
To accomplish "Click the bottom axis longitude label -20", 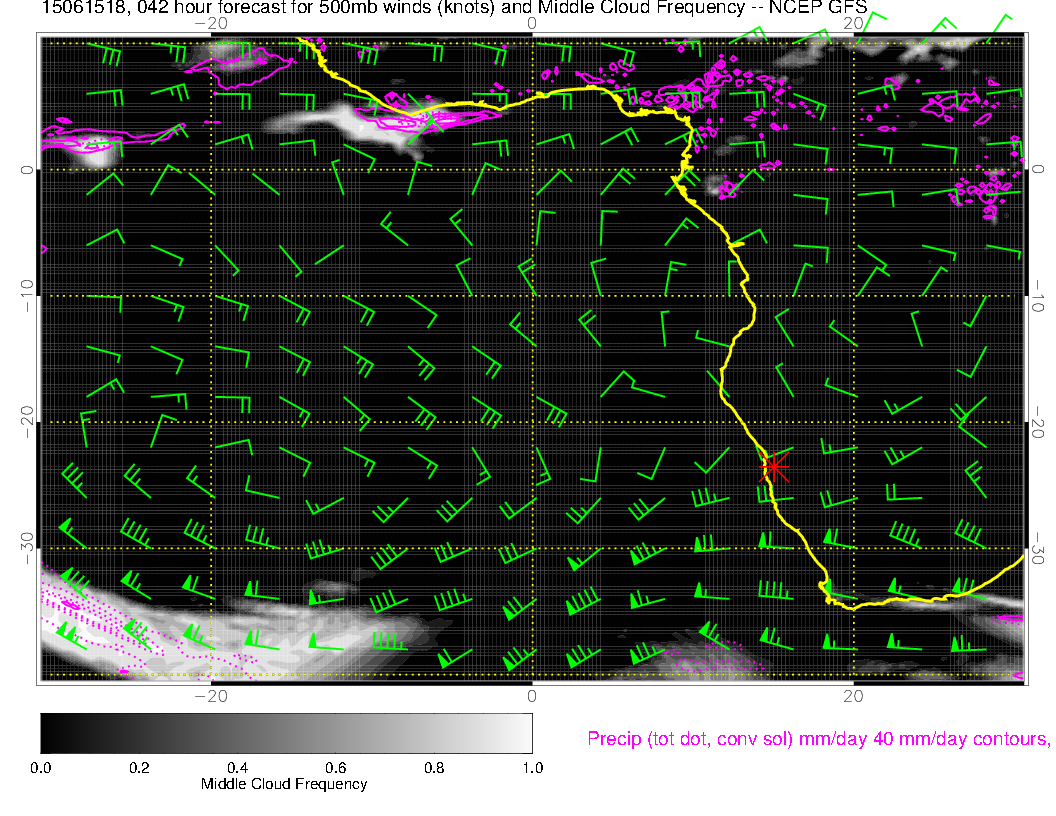I will pos(208,695).
